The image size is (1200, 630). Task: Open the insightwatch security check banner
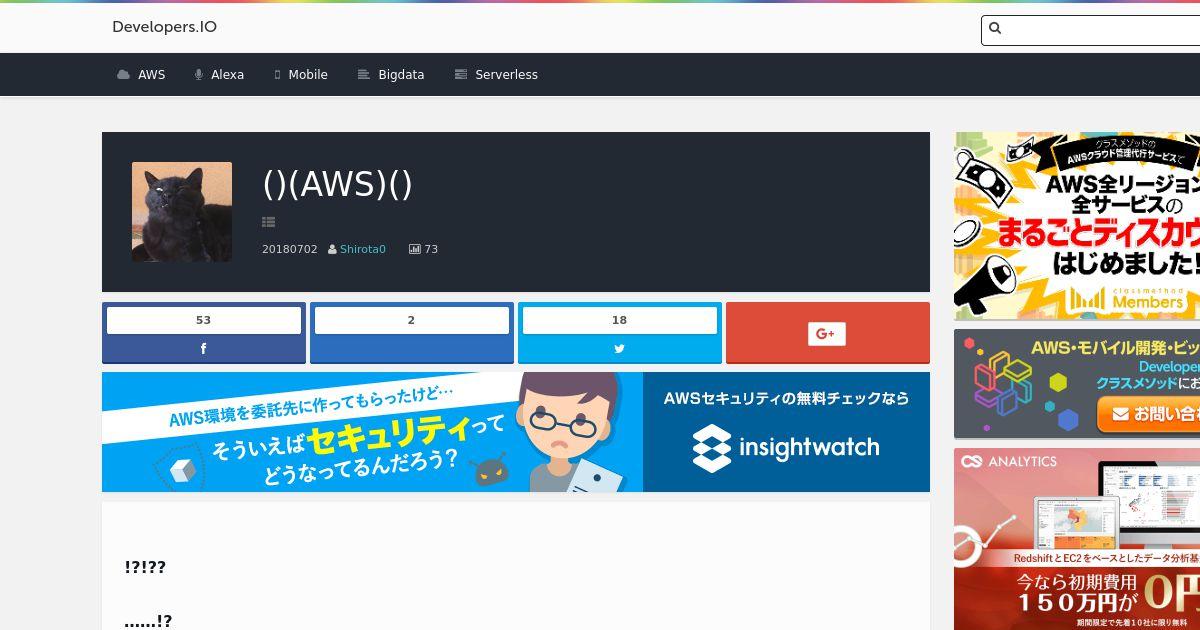click(516, 432)
